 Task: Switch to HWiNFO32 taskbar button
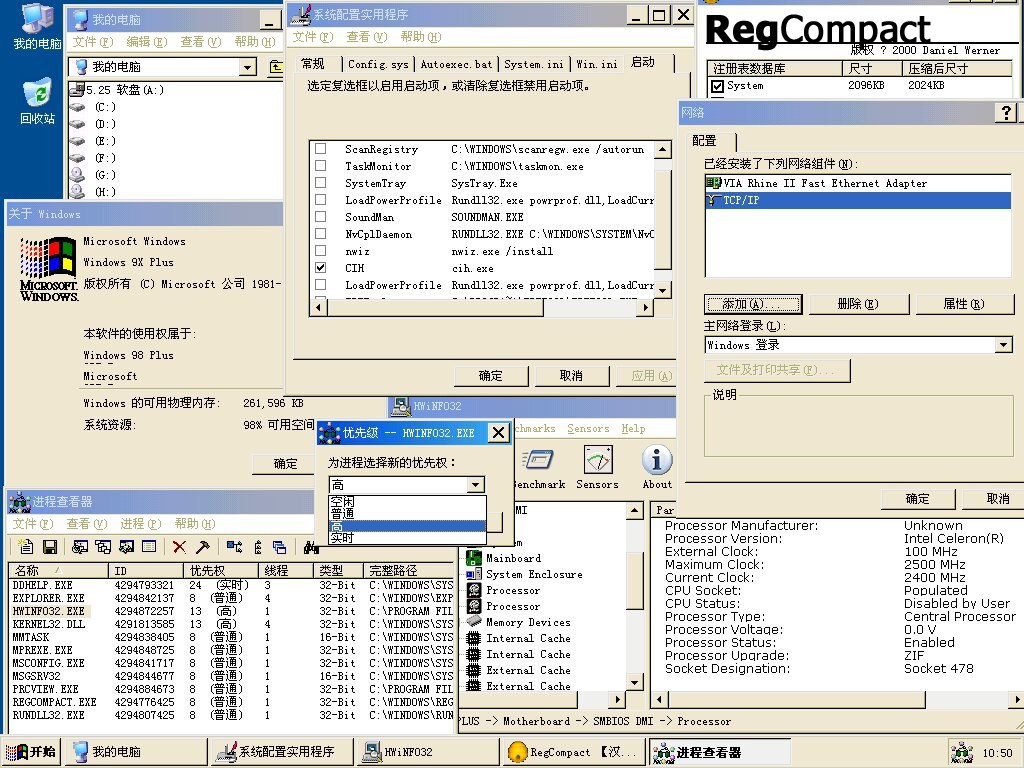[426, 752]
